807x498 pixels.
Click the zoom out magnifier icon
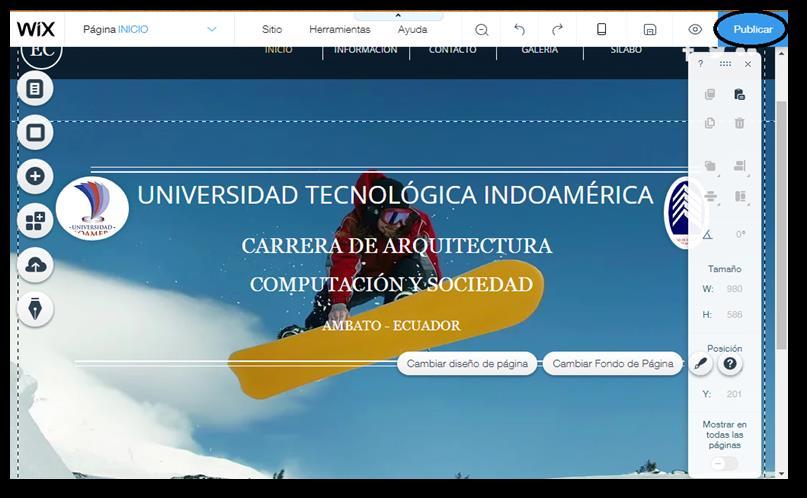pyautogui.click(x=481, y=30)
